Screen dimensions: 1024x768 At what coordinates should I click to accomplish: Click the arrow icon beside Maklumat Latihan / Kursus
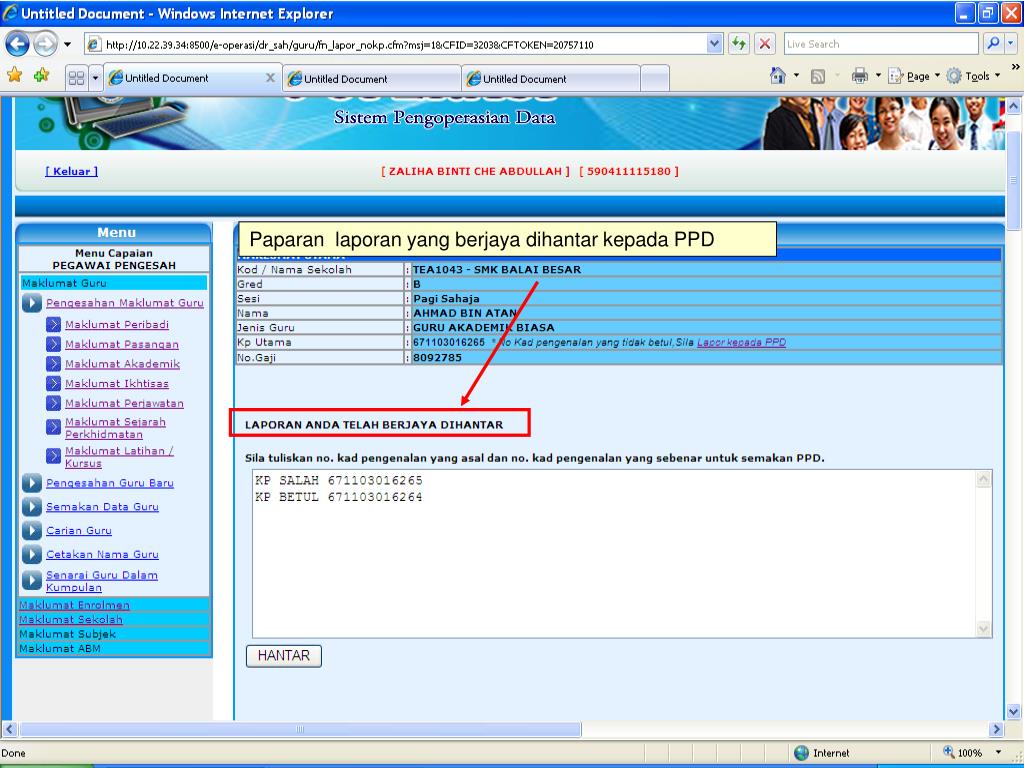click(x=54, y=456)
